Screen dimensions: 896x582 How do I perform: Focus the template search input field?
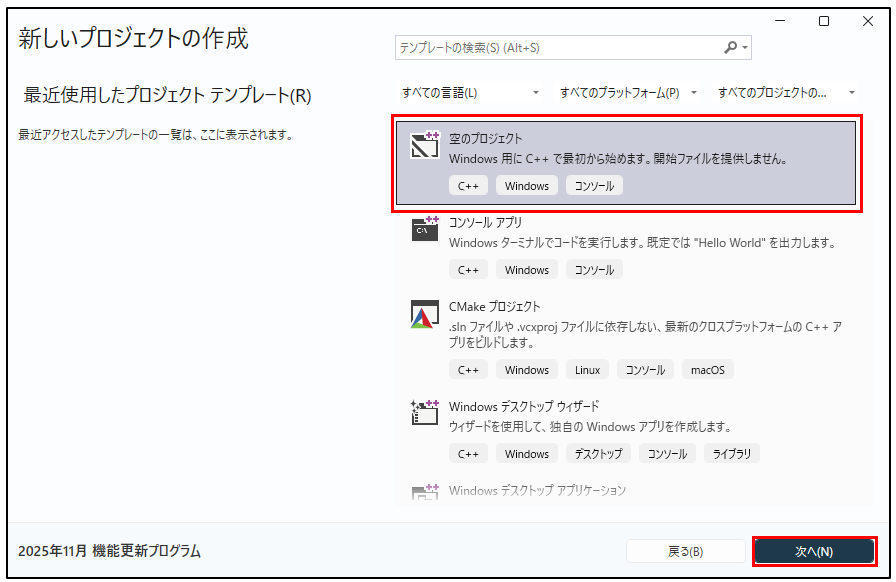point(555,47)
